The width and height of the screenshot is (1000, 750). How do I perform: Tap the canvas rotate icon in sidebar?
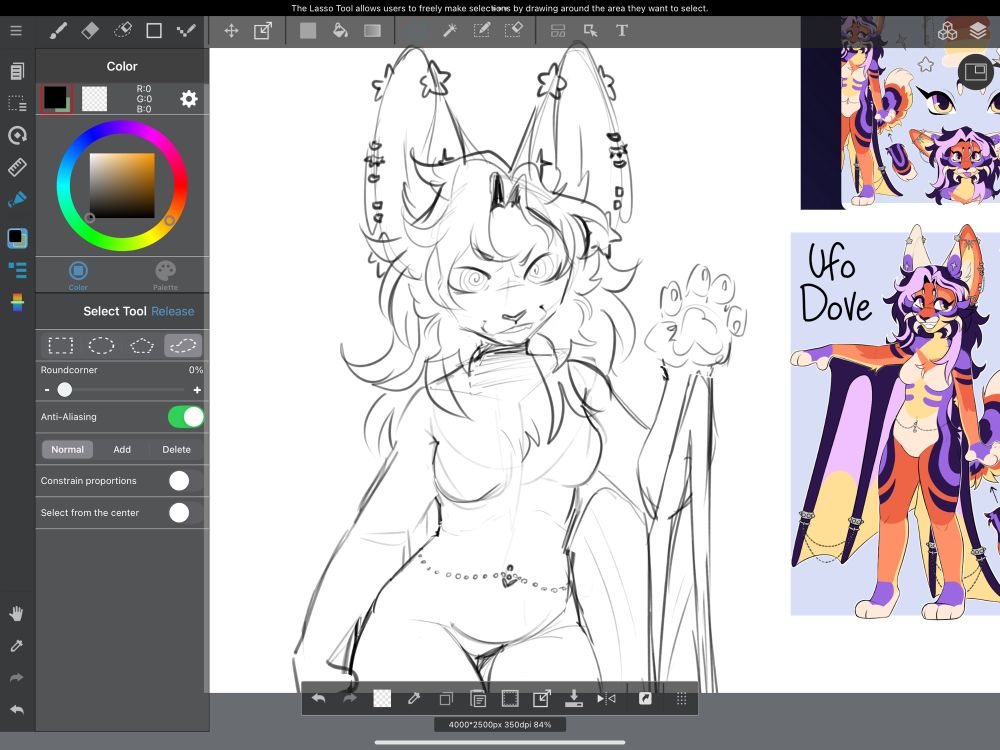pos(17,135)
